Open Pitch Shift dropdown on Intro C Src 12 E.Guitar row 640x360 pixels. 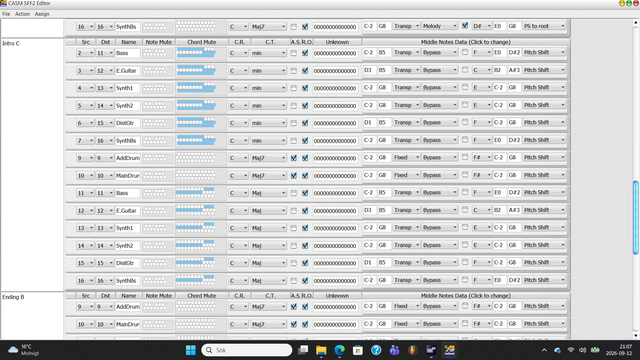[x=544, y=210]
